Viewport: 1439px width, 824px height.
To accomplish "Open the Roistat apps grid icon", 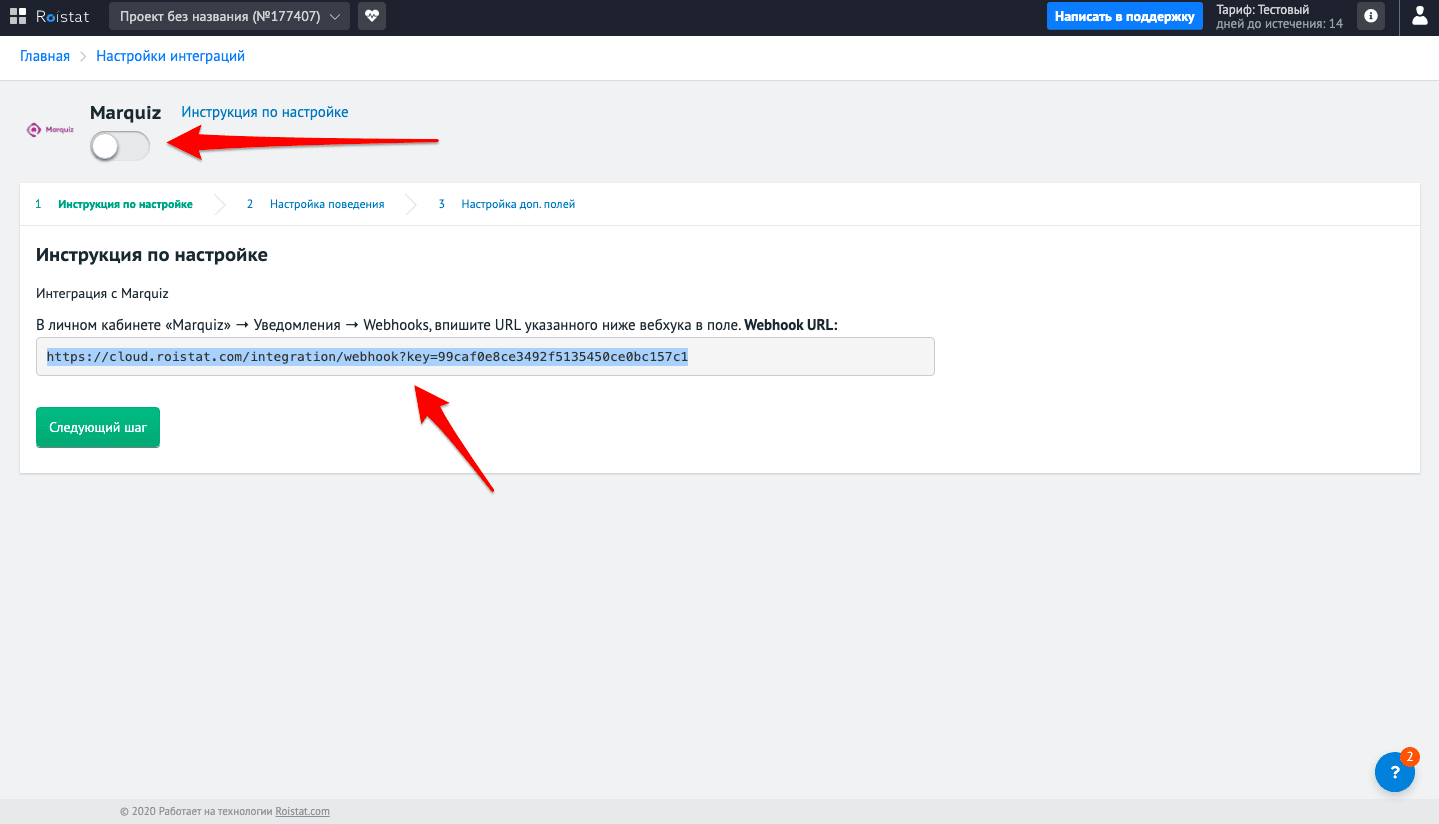I will [x=17, y=16].
